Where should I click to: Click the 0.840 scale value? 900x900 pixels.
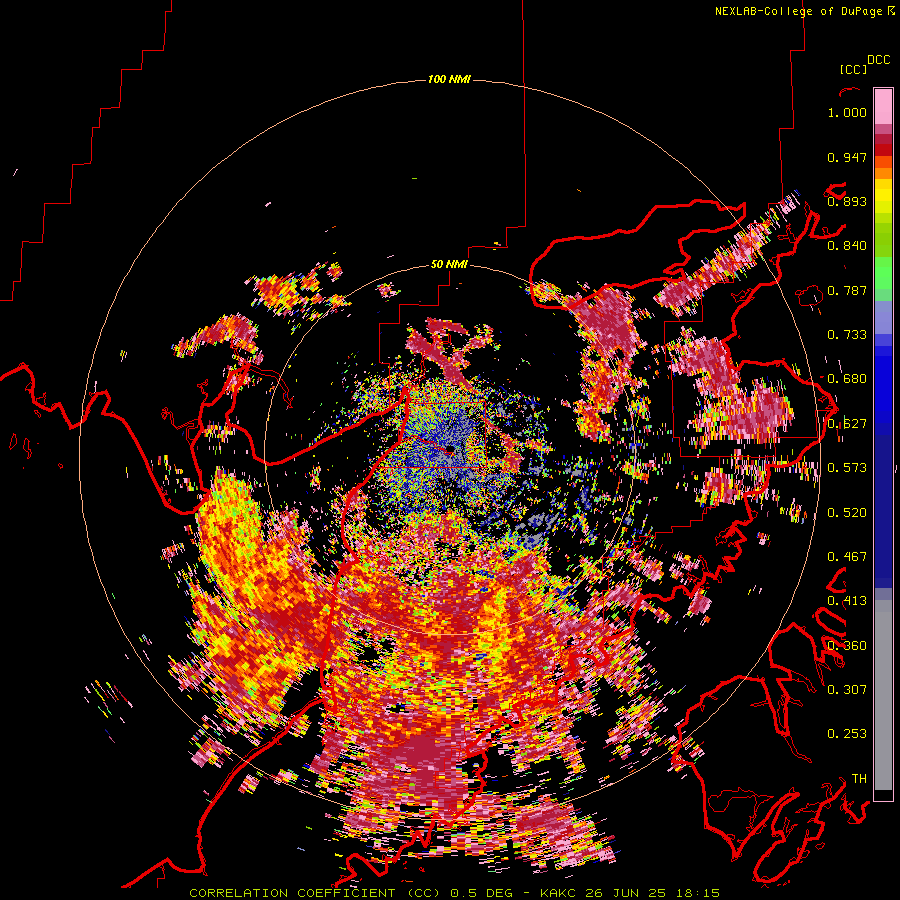coord(847,246)
